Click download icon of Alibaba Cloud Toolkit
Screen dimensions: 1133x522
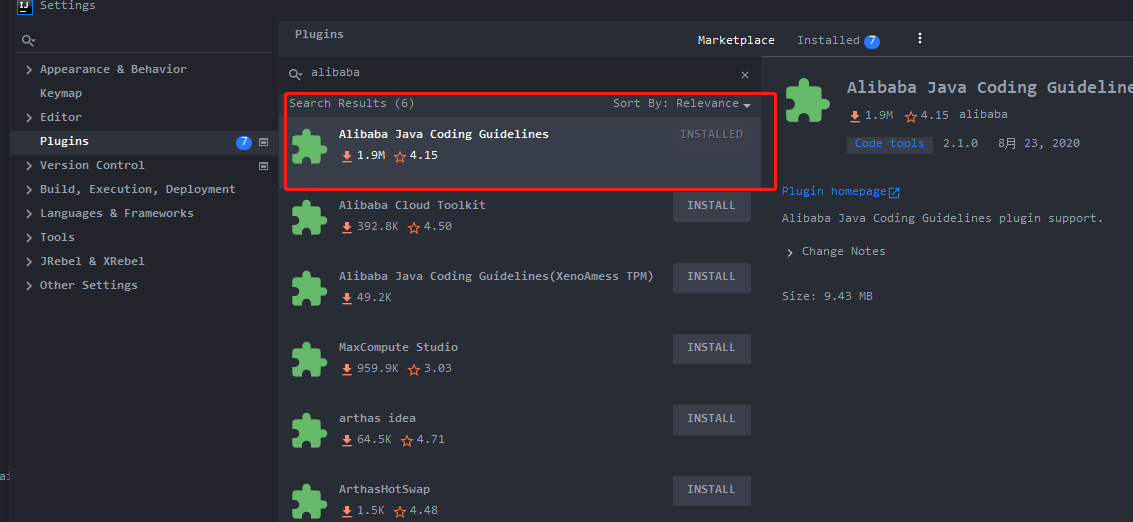pyautogui.click(x=347, y=227)
